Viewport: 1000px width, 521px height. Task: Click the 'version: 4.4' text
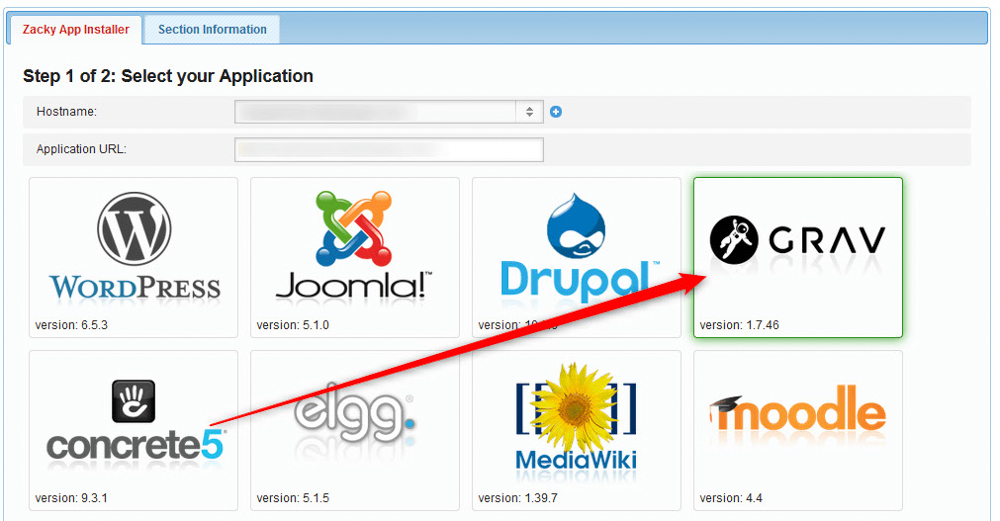(x=731, y=498)
